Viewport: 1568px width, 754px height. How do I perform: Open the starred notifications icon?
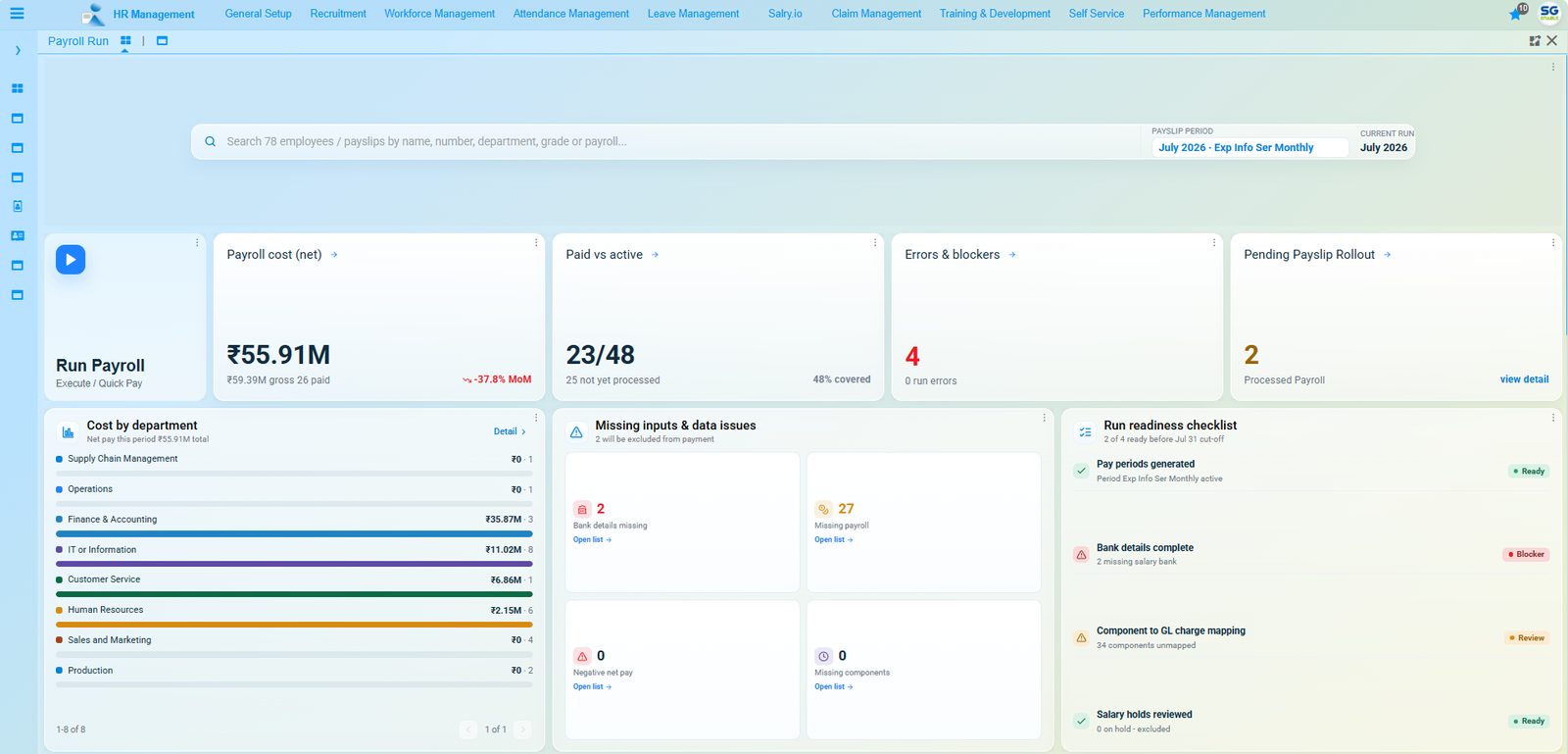click(x=1517, y=13)
